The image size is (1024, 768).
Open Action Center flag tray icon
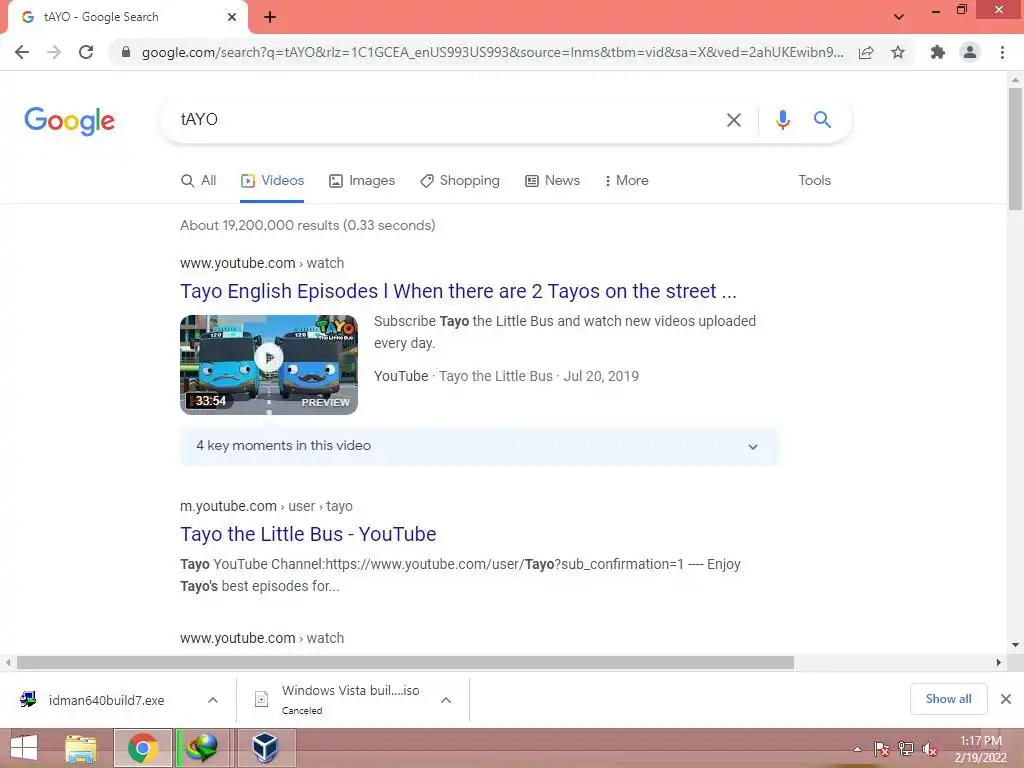[881, 749]
